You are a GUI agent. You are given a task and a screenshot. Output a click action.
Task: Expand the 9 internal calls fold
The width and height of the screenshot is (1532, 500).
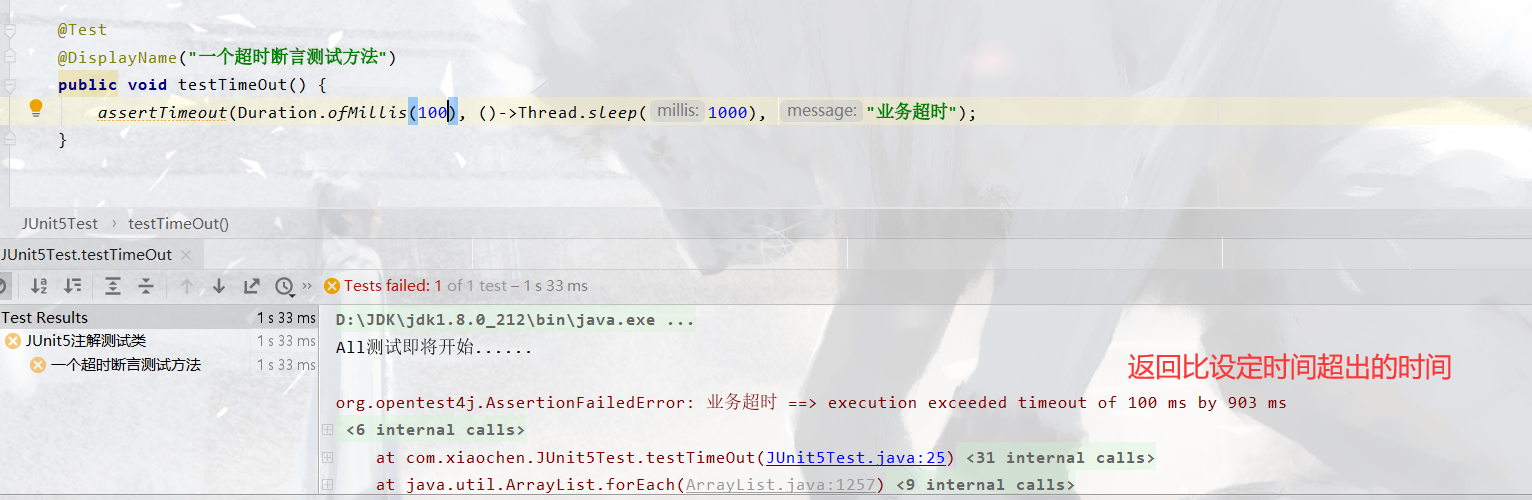pos(985,485)
